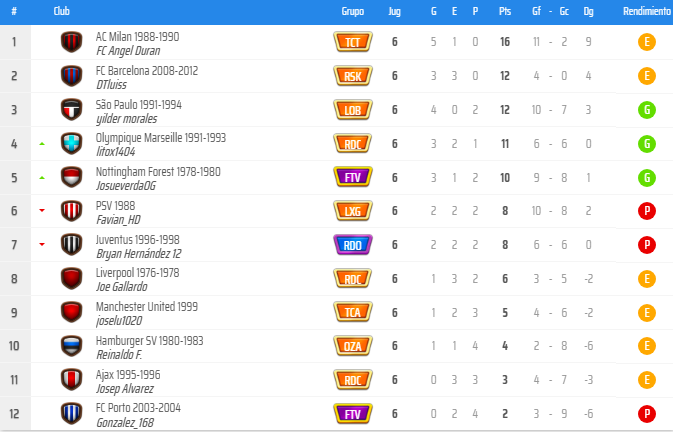Click the Juventus 1996-1998 striped crest
Viewport: 673px width, 432px height.
pyautogui.click(x=71, y=245)
